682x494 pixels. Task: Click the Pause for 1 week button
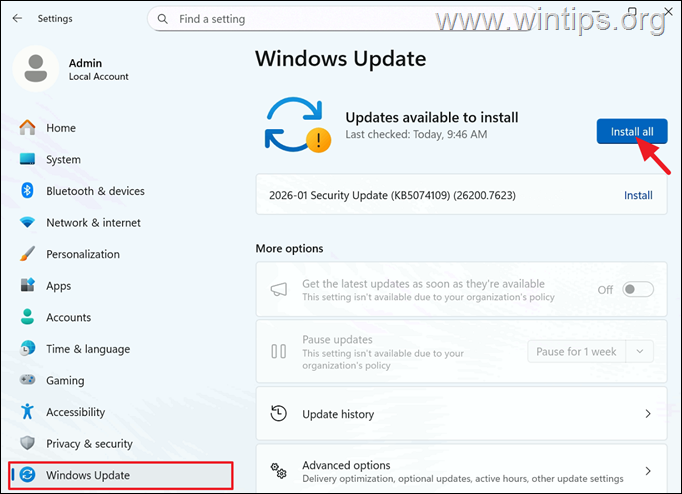click(x=576, y=351)
